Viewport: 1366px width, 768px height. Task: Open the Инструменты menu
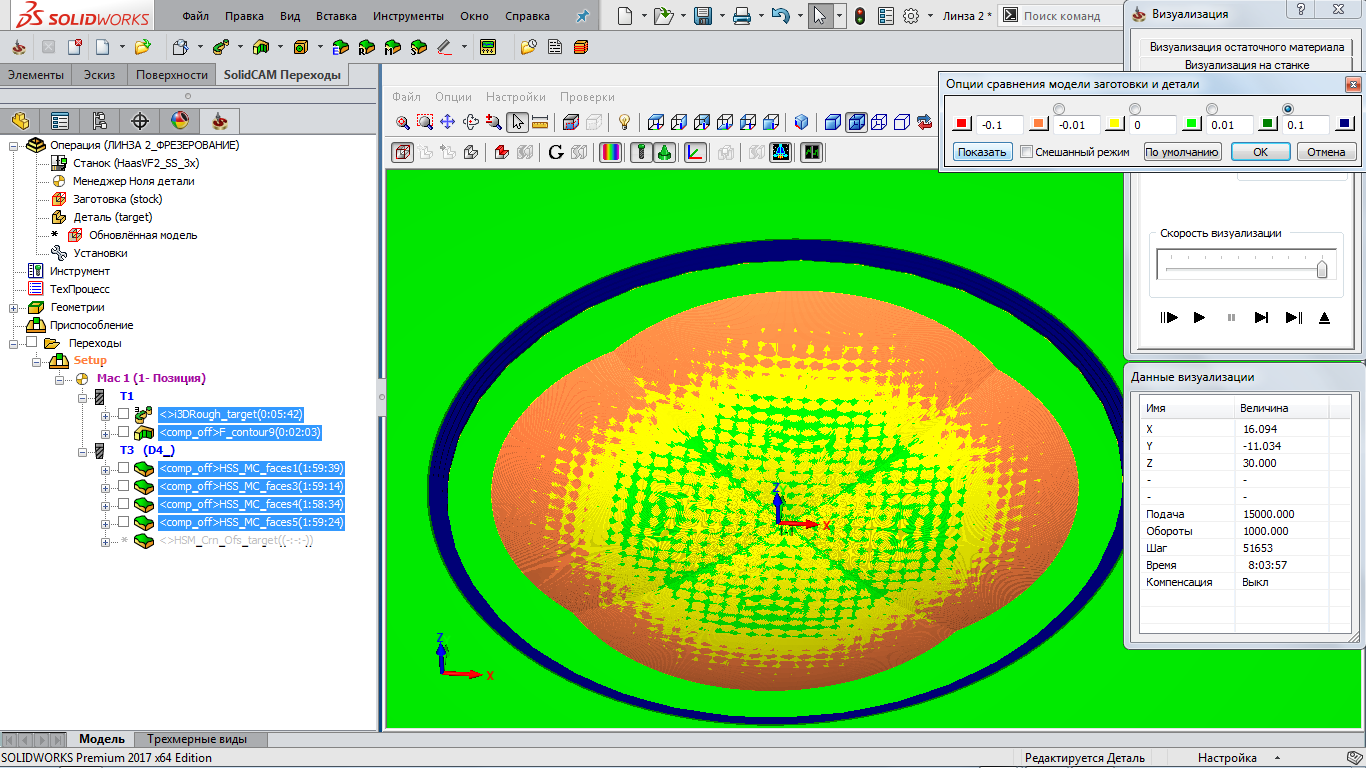pos(408,16)
